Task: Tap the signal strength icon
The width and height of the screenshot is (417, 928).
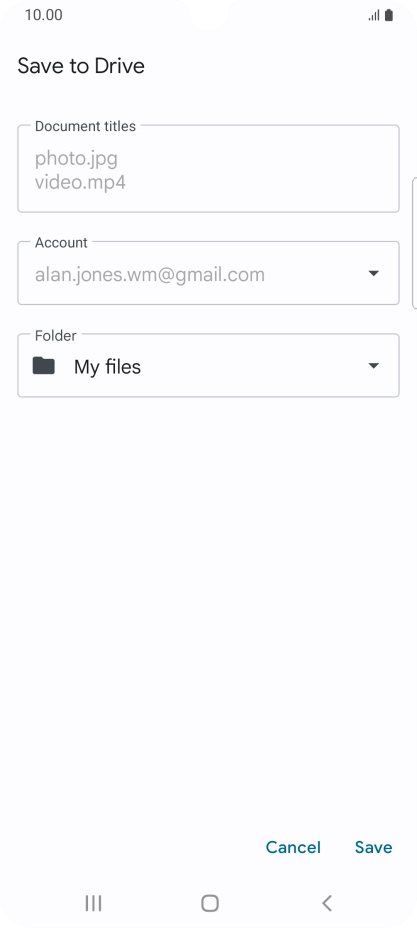Action: tap(374, 16)
